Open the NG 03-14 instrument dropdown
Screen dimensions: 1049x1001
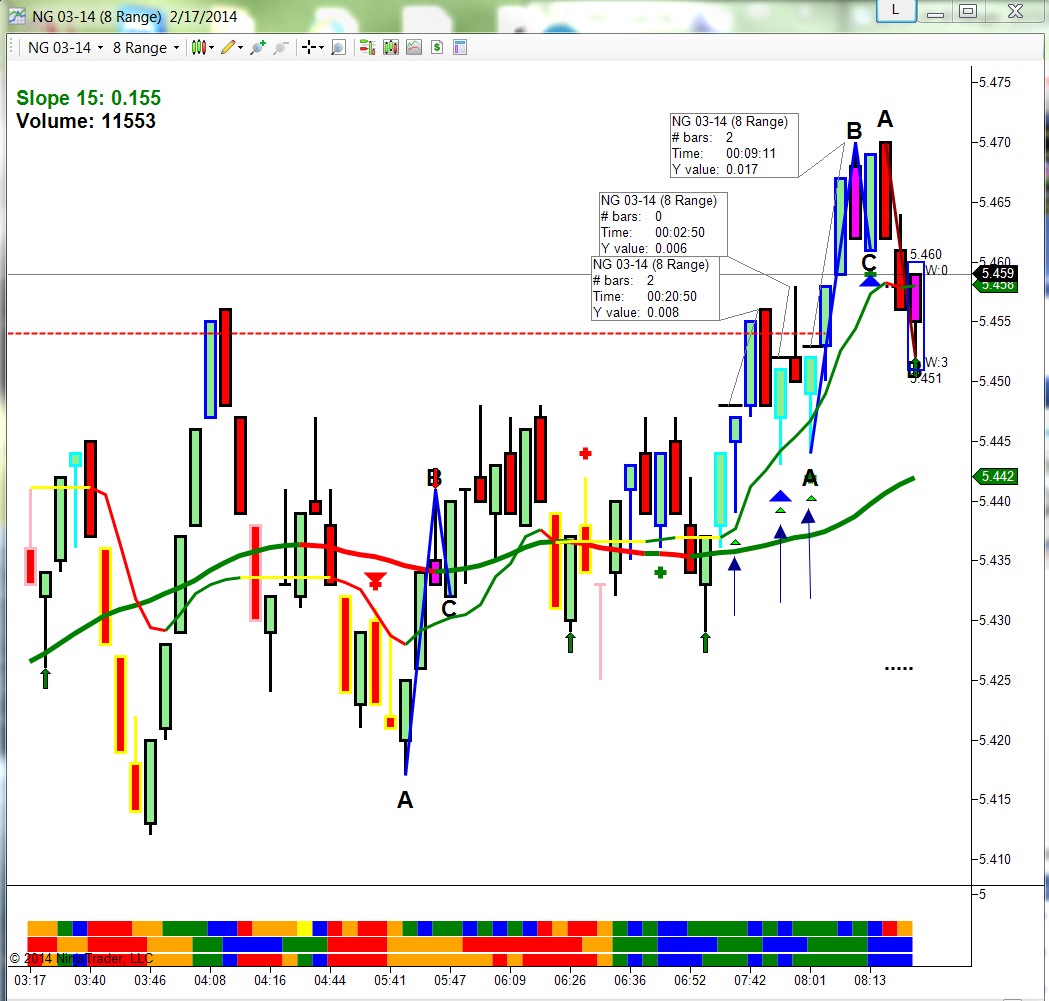point(65,48)
